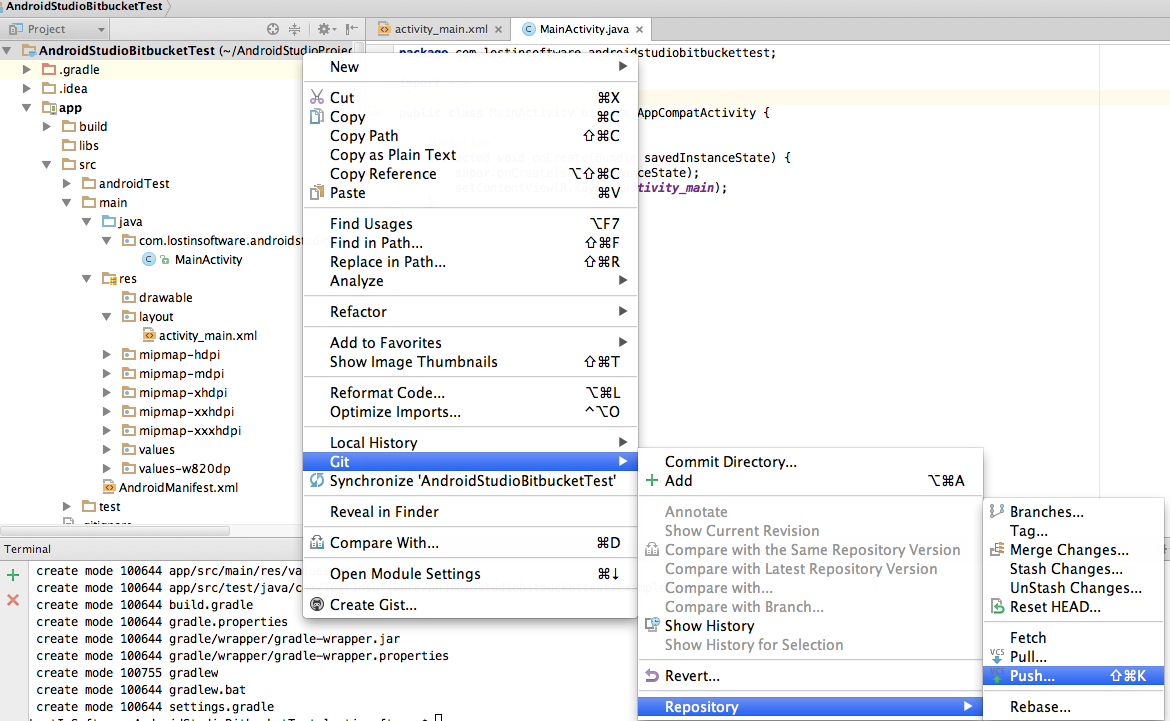
Task: Open MainActivity class in the project tree
Action: click(208, 260)
